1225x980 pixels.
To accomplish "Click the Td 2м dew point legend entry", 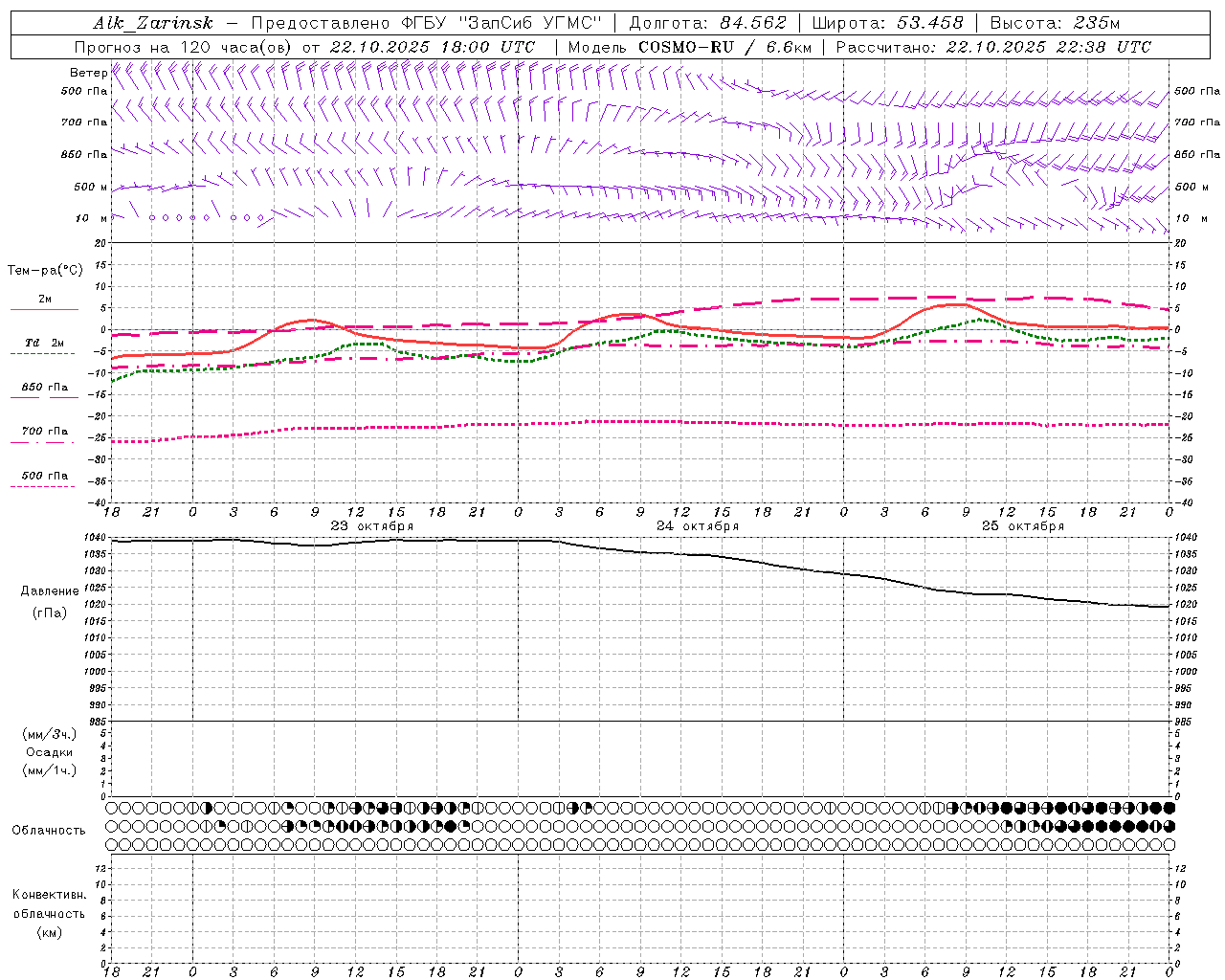I will click(44, 343).
